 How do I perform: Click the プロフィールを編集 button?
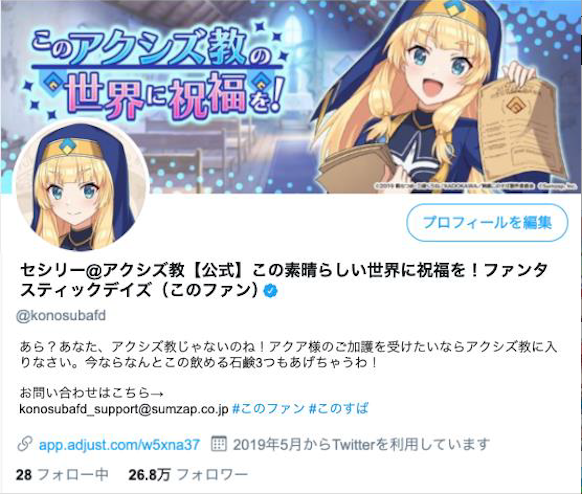[487, 223]
